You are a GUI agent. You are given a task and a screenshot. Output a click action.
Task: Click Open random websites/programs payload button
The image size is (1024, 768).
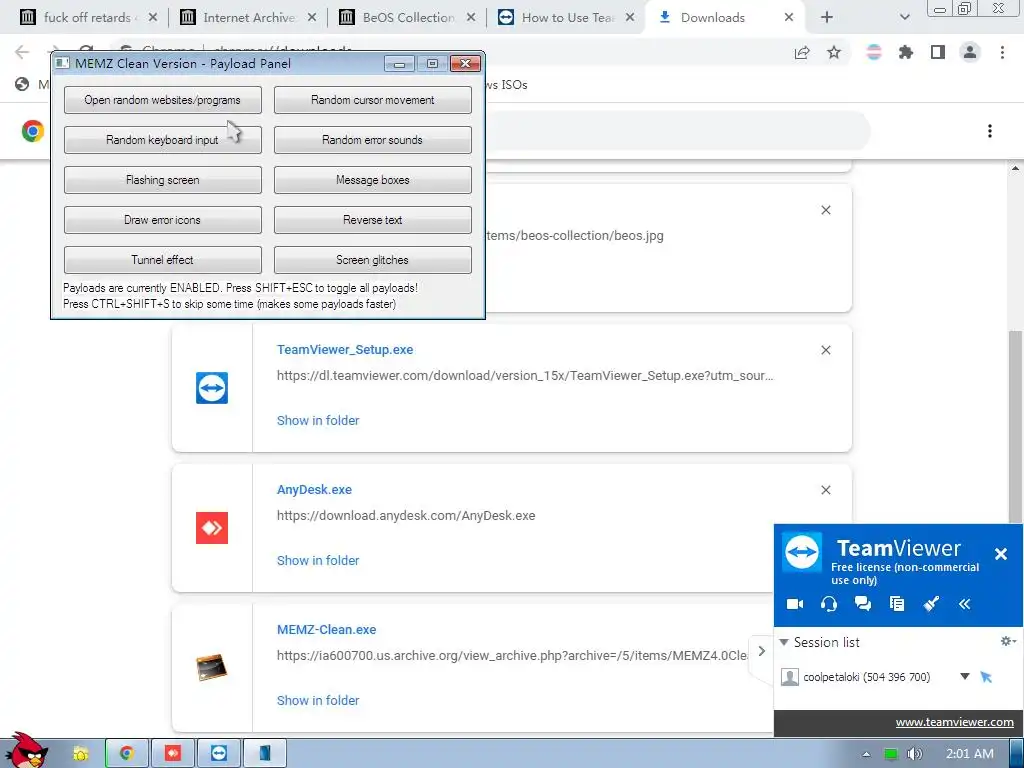coord(163,100)
